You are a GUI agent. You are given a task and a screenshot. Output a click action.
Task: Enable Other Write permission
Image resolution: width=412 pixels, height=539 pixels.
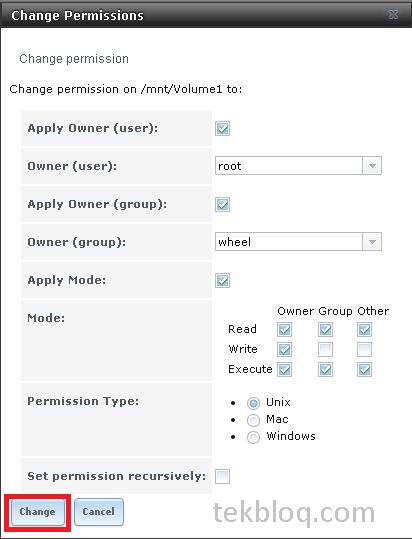point(364,350)
